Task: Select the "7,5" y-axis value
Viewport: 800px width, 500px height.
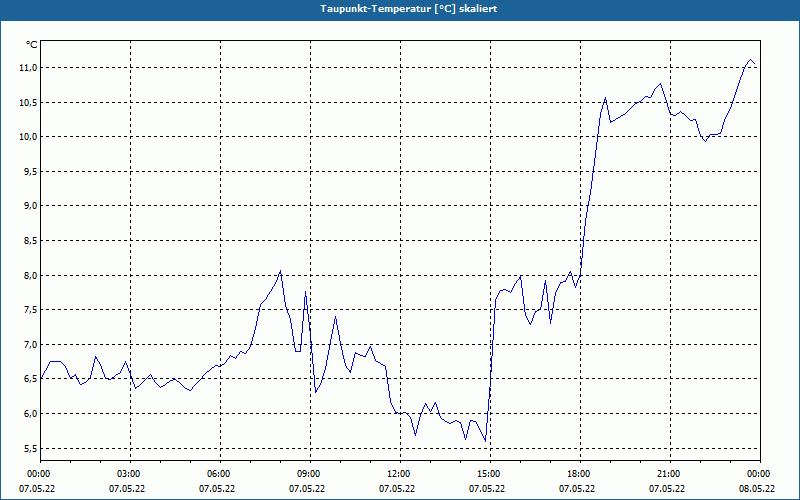Action: point(30,310)
